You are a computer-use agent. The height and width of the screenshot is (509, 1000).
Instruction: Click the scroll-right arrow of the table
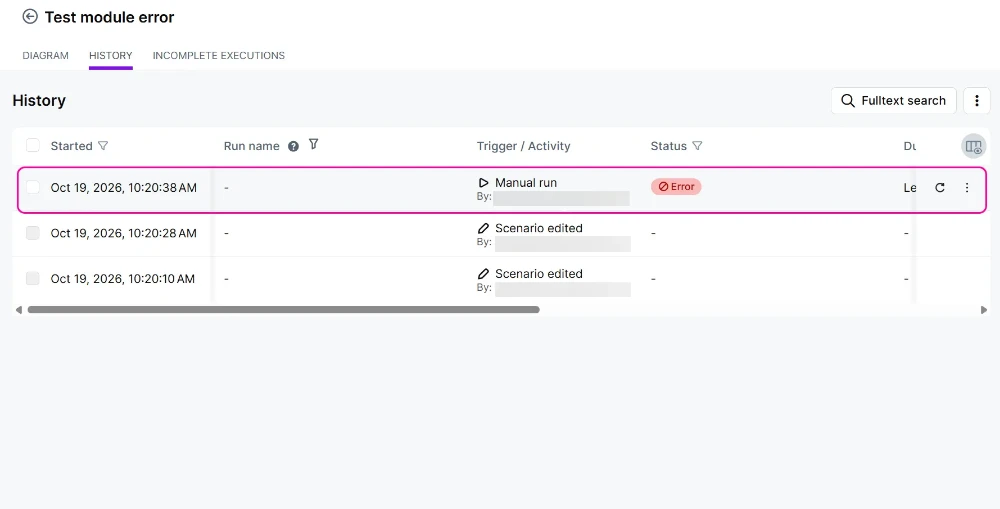click(x=983, y=310)
